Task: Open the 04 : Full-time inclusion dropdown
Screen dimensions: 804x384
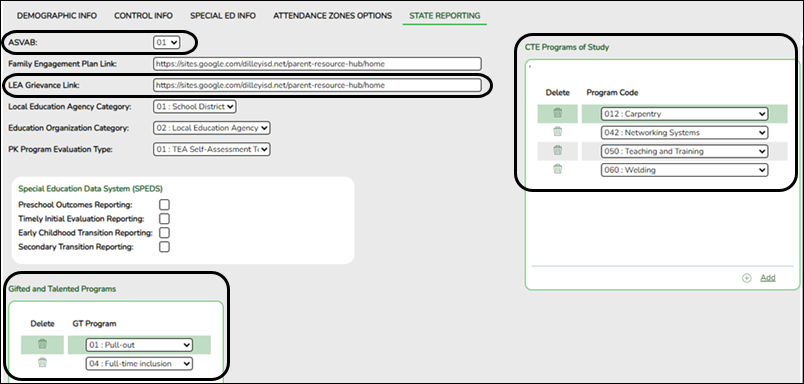Action: point(139,363)
